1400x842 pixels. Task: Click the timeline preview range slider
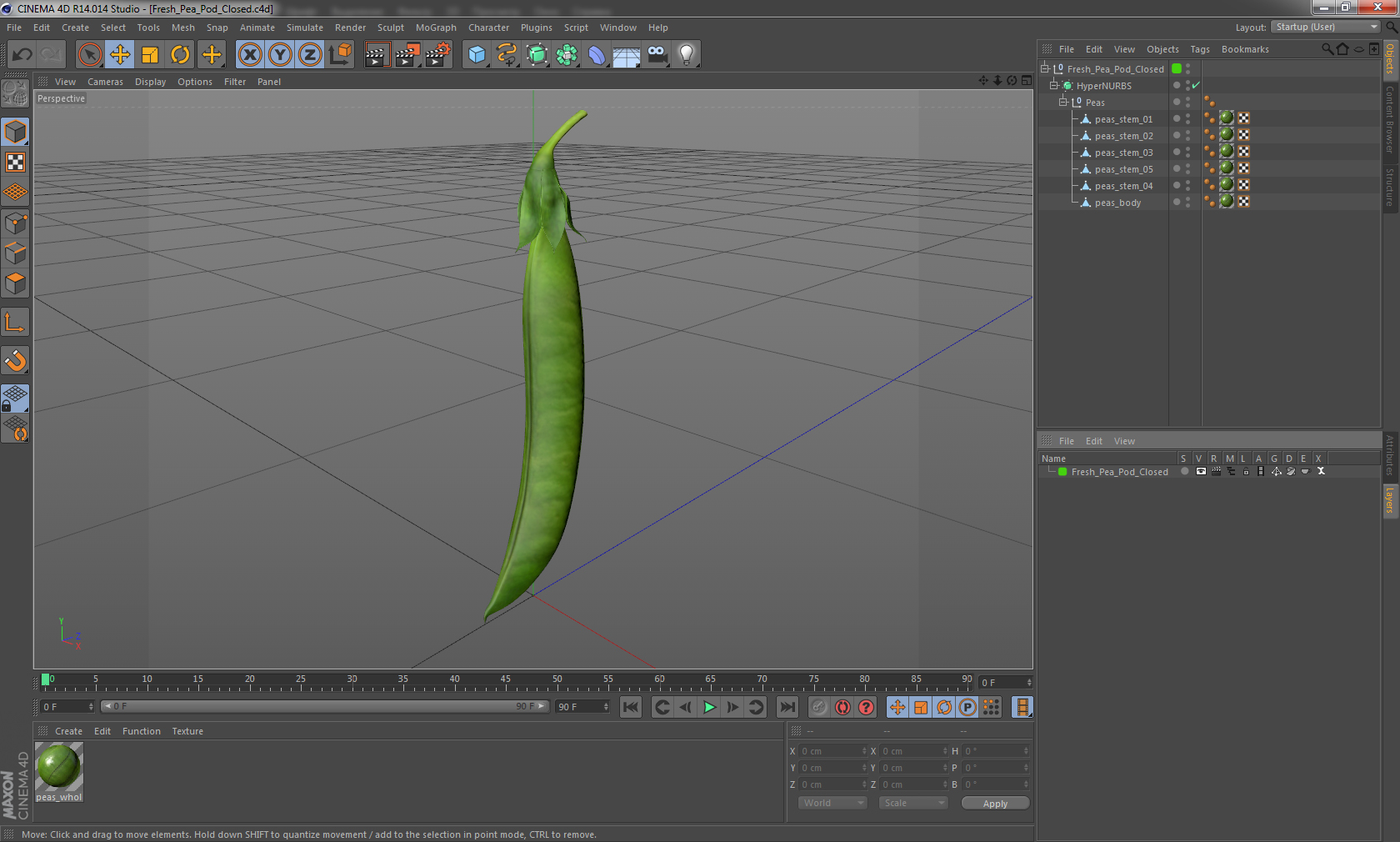(x=324, y=706)
